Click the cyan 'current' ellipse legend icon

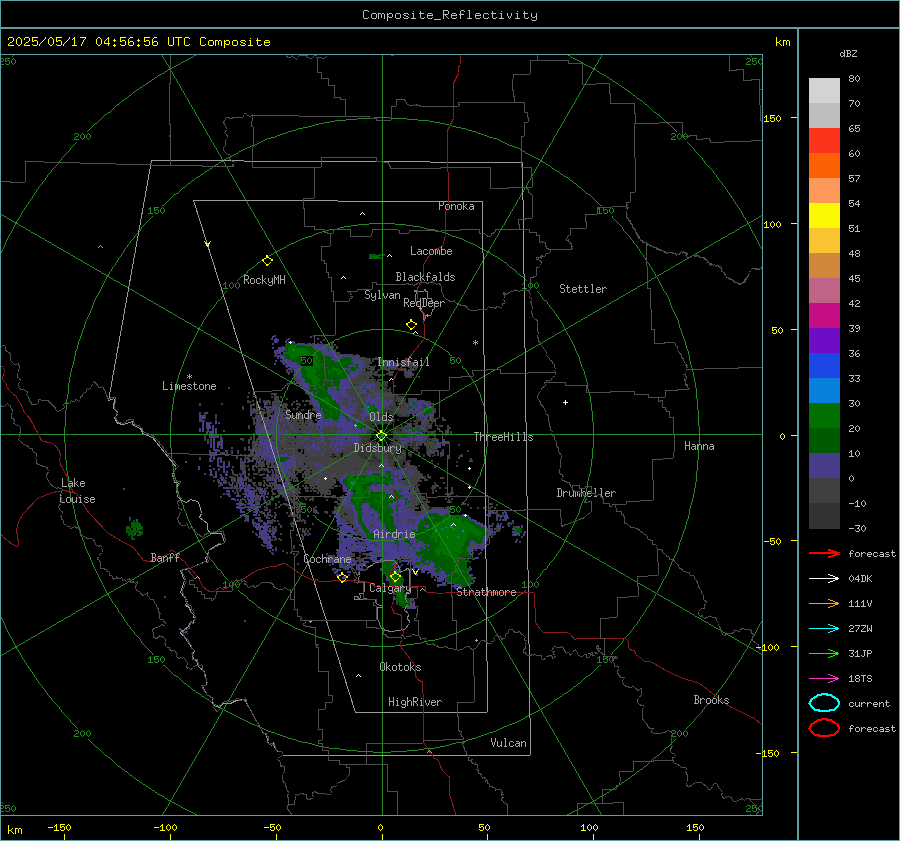click(824, 703)
